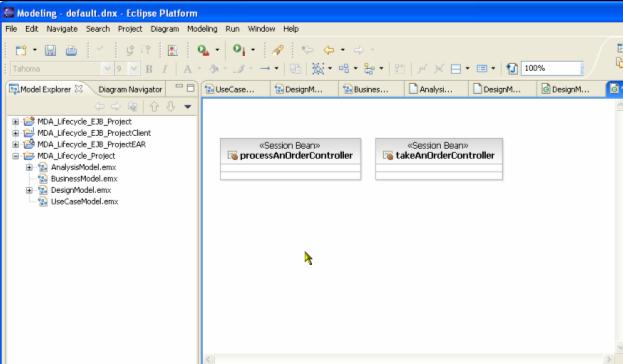This screenshot has width=623, height=364.
Task: Open the Diagram menu
Action: (164, 29)
